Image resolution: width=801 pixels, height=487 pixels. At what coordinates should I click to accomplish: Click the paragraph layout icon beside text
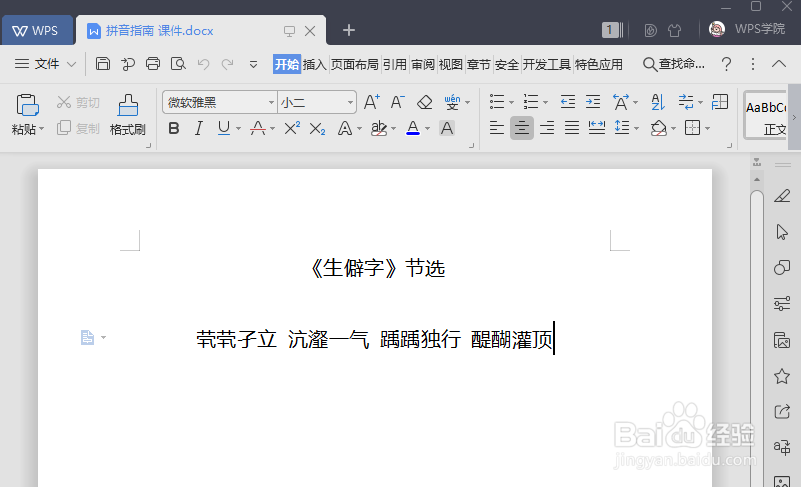(87, 337)
